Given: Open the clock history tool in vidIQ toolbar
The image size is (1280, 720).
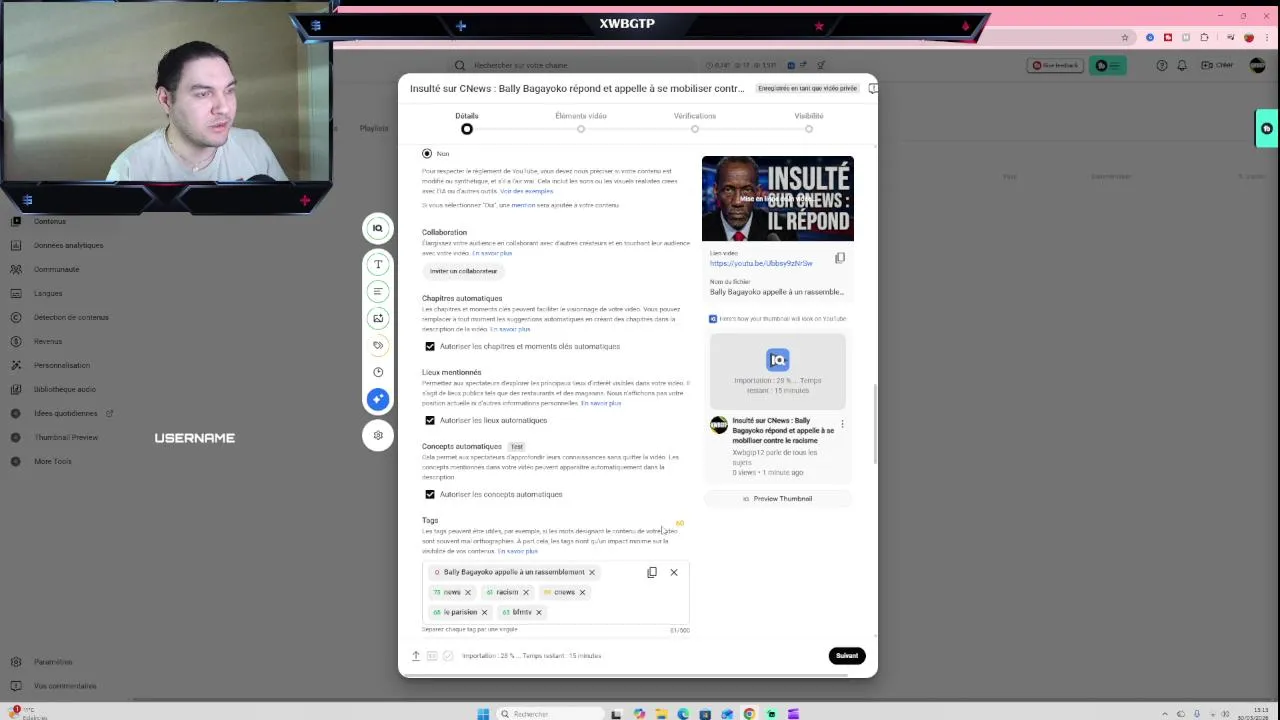Looking at the screenshot, I should tap(378, 372).
